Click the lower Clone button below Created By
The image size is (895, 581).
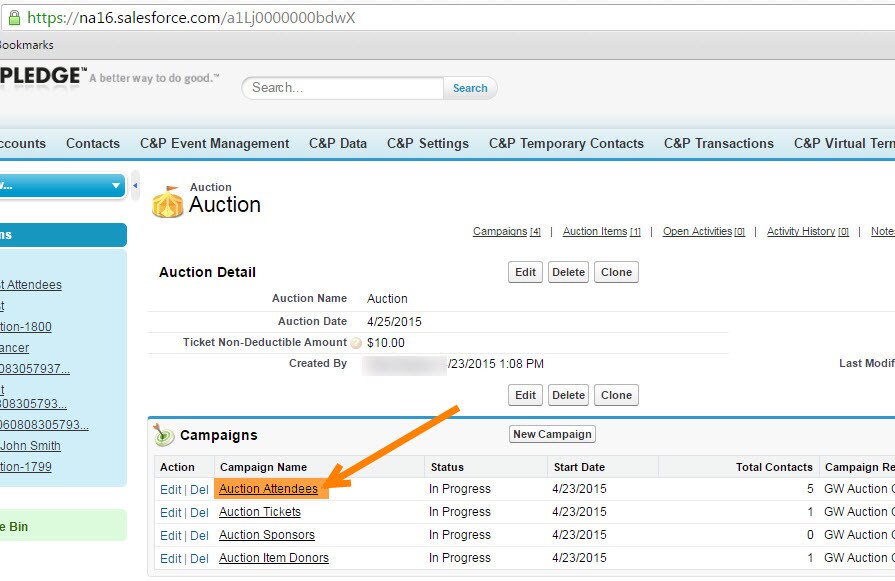616,395
